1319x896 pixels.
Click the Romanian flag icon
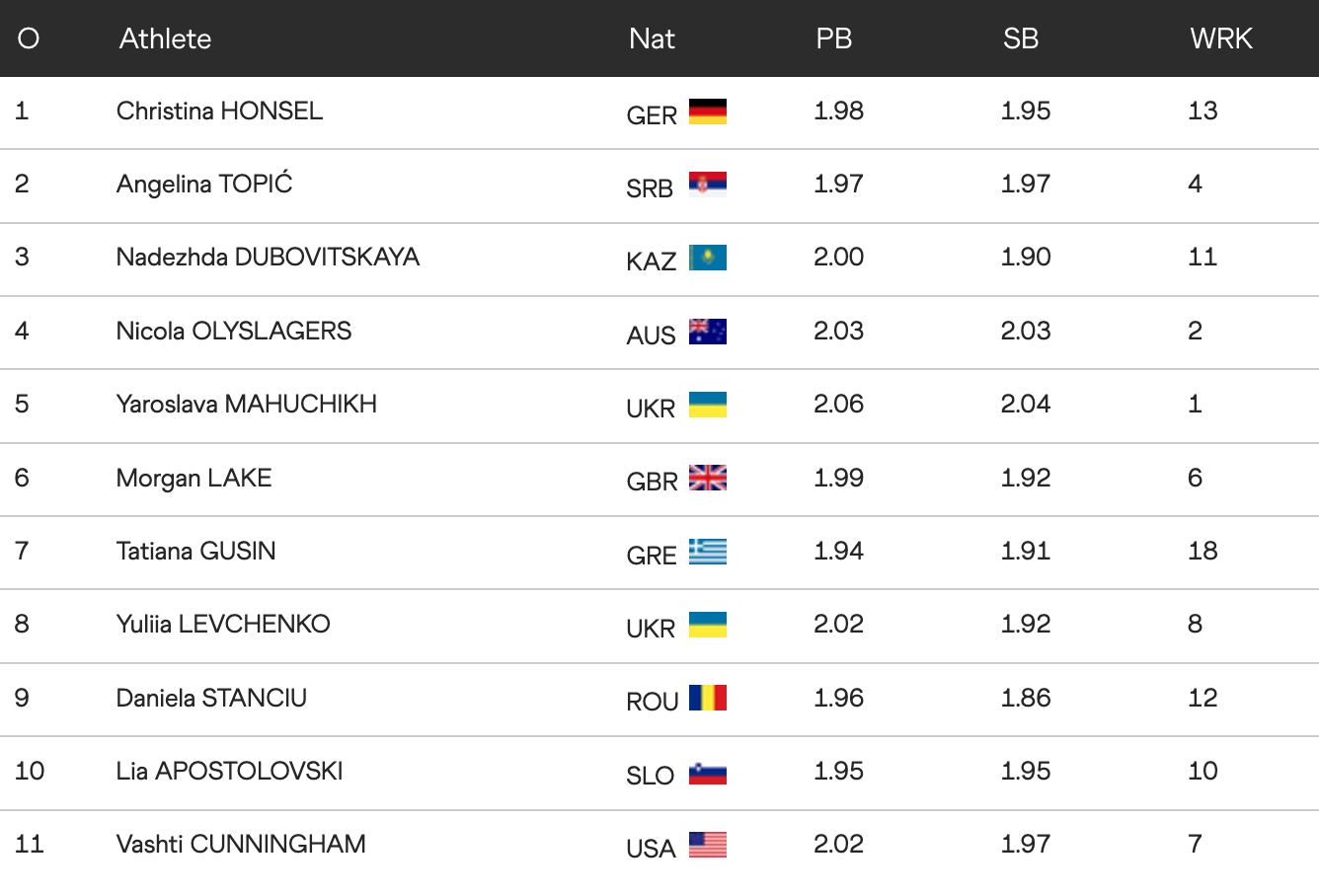[707, 699]
